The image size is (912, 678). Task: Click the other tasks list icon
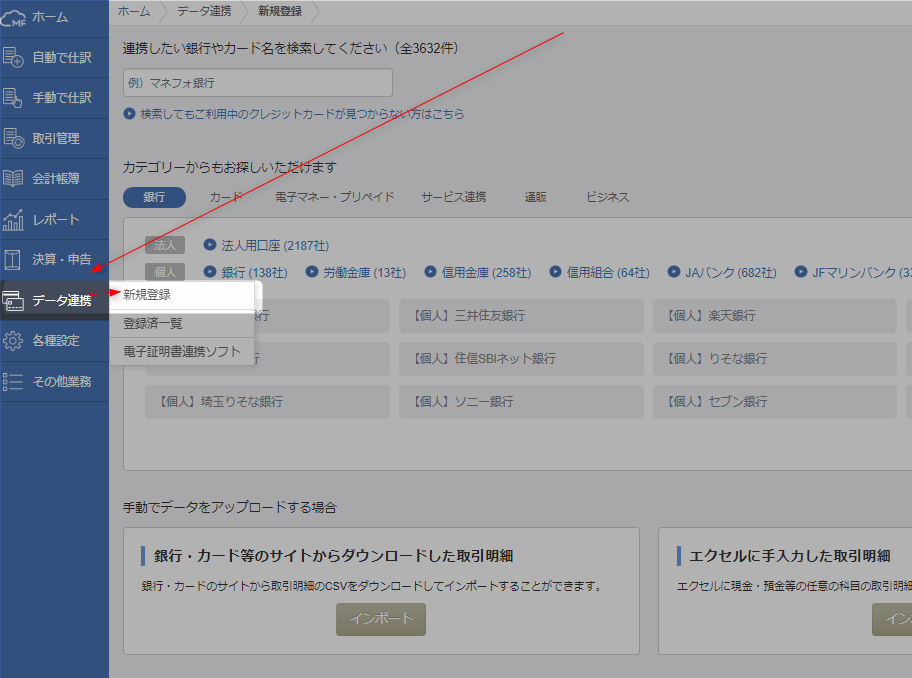click(14, 381)
